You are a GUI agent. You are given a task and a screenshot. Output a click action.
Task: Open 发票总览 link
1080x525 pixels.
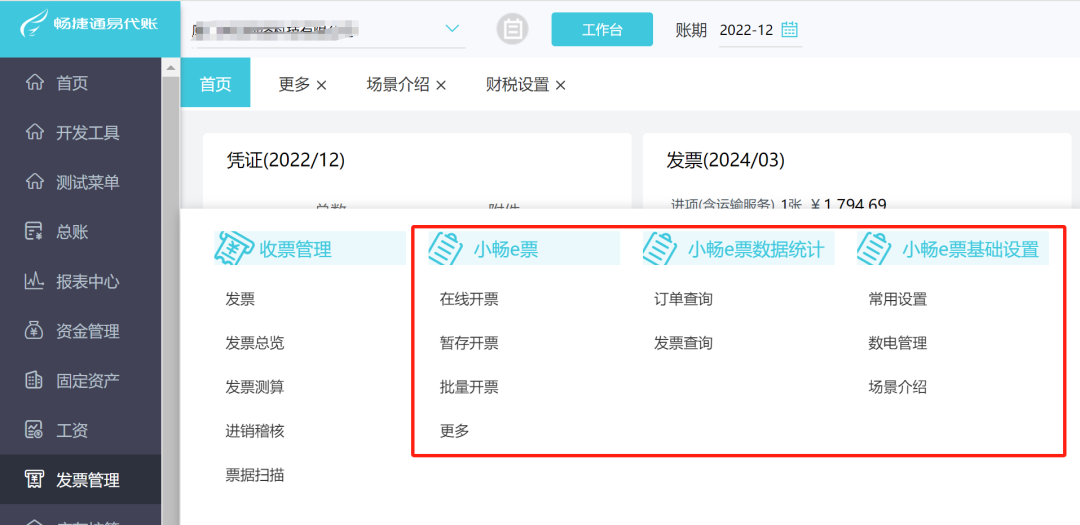click(255, 343)
